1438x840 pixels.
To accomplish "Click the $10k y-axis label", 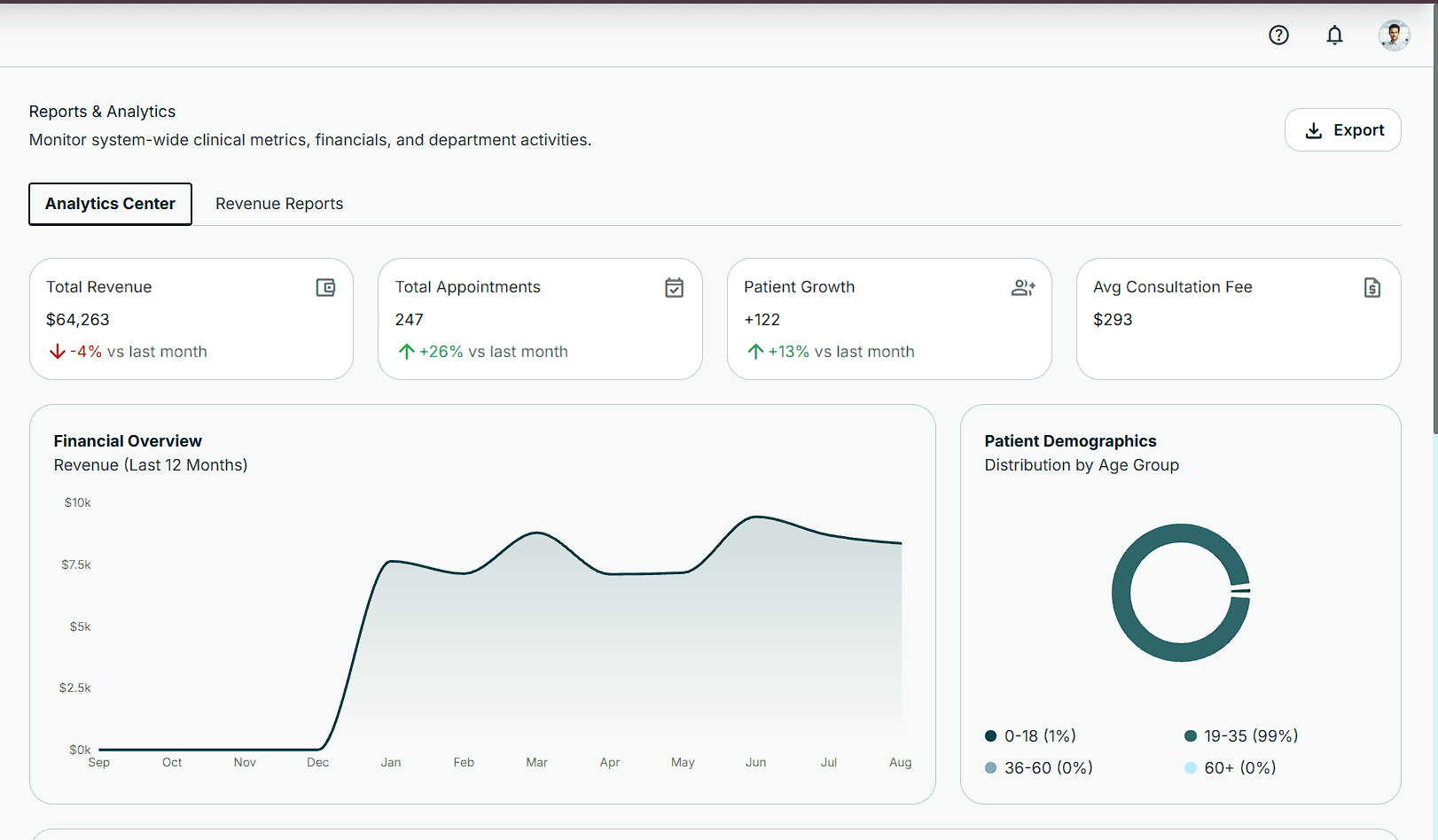I will 78,502.
